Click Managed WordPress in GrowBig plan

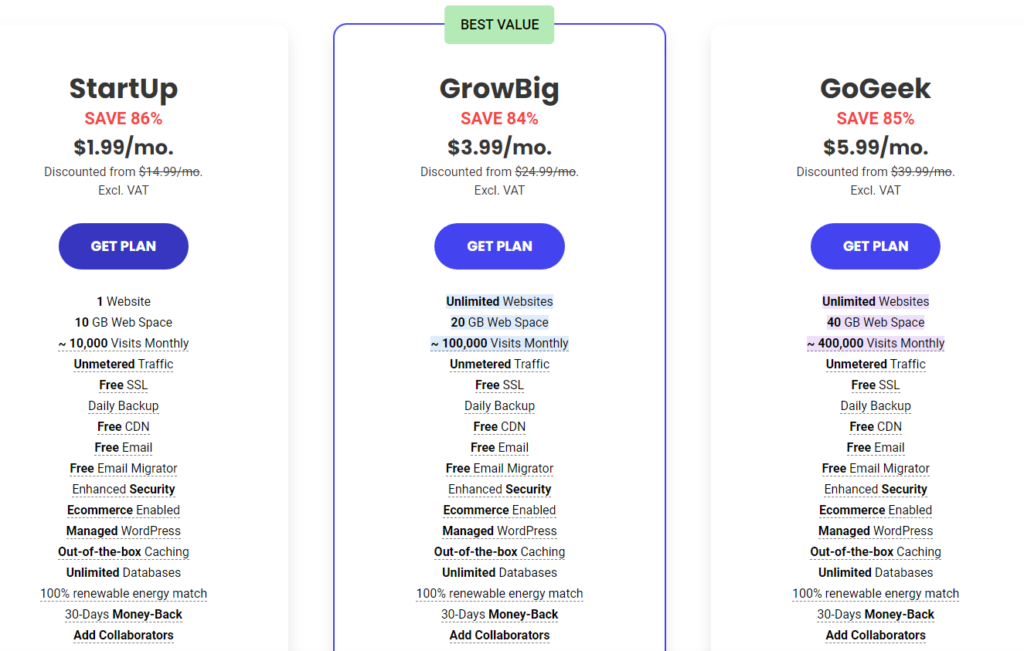[500, 532]
